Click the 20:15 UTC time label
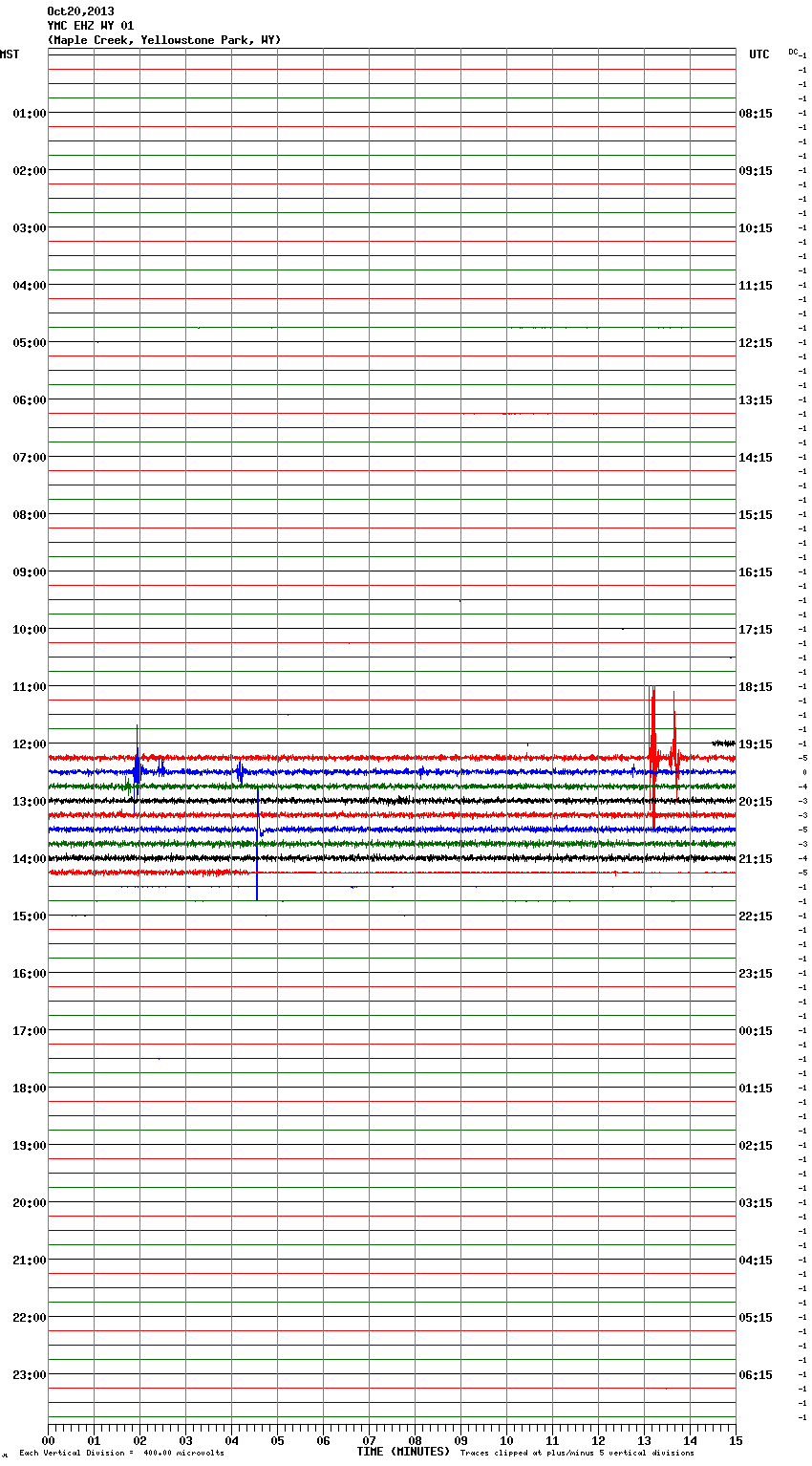The width and height of the screenshot is (812, 1466). (756, 802)
